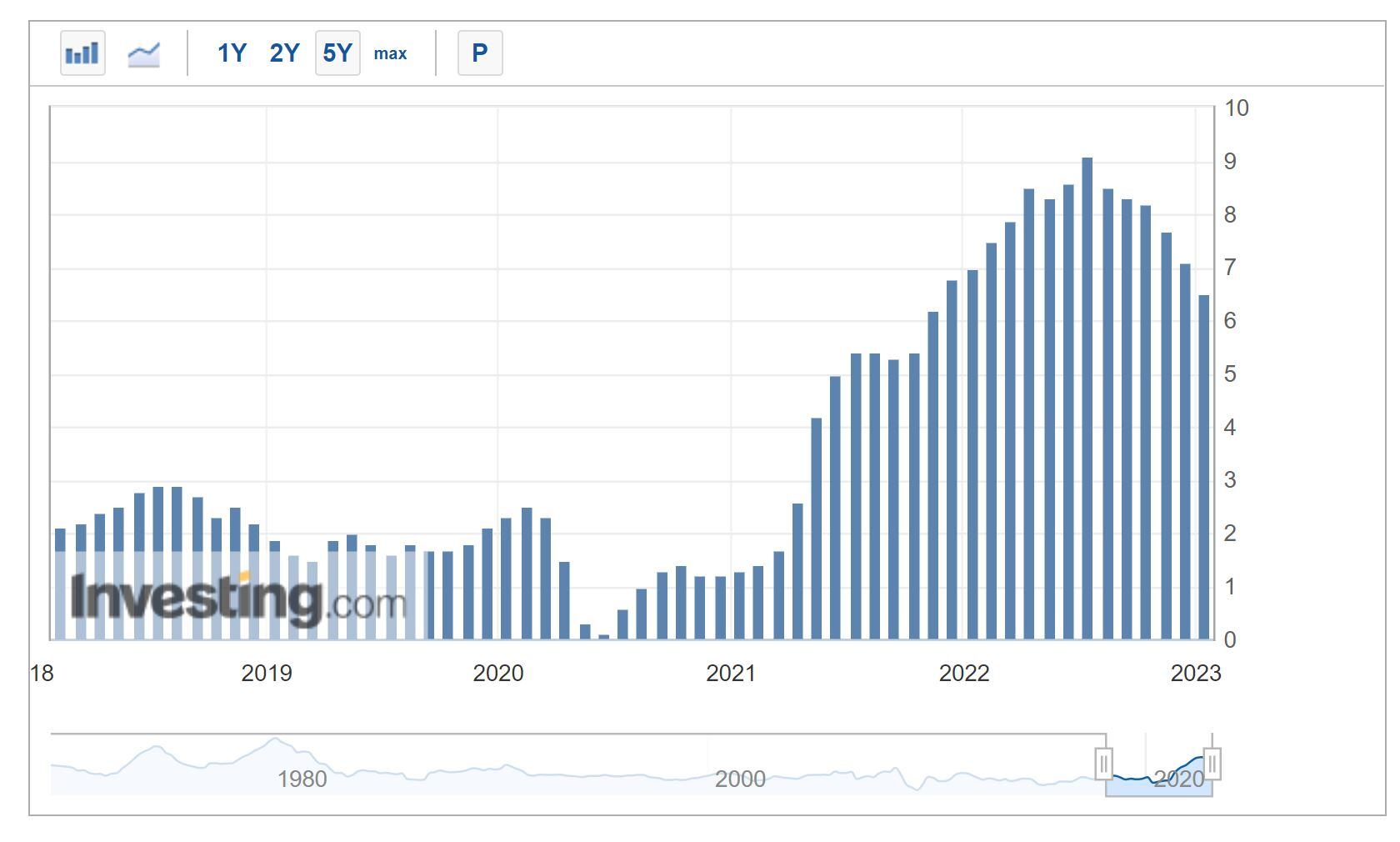The width and height of the screenshot is (1400, 842).
Task: Click the tallest bar peaking above 9
Action: 1087,400
